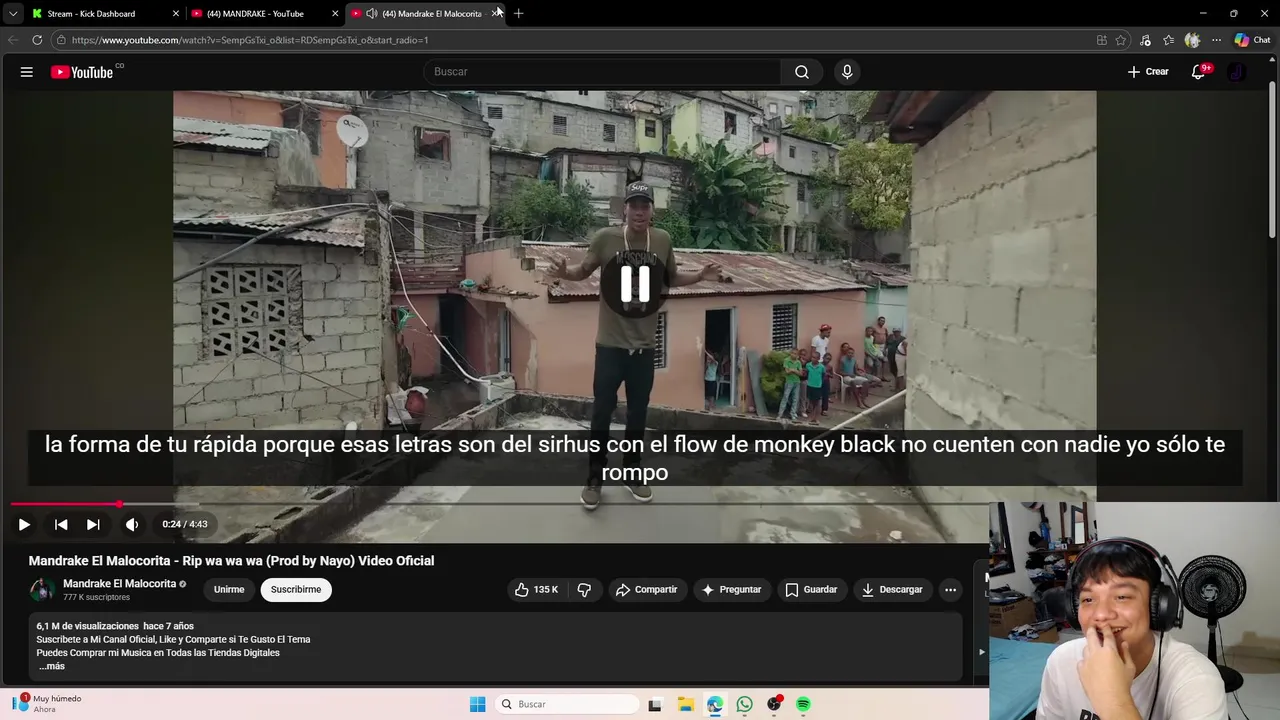Go to YouTube home via logo
The height and width of the screenshot is (720, 1280).
tap(82, 72)
